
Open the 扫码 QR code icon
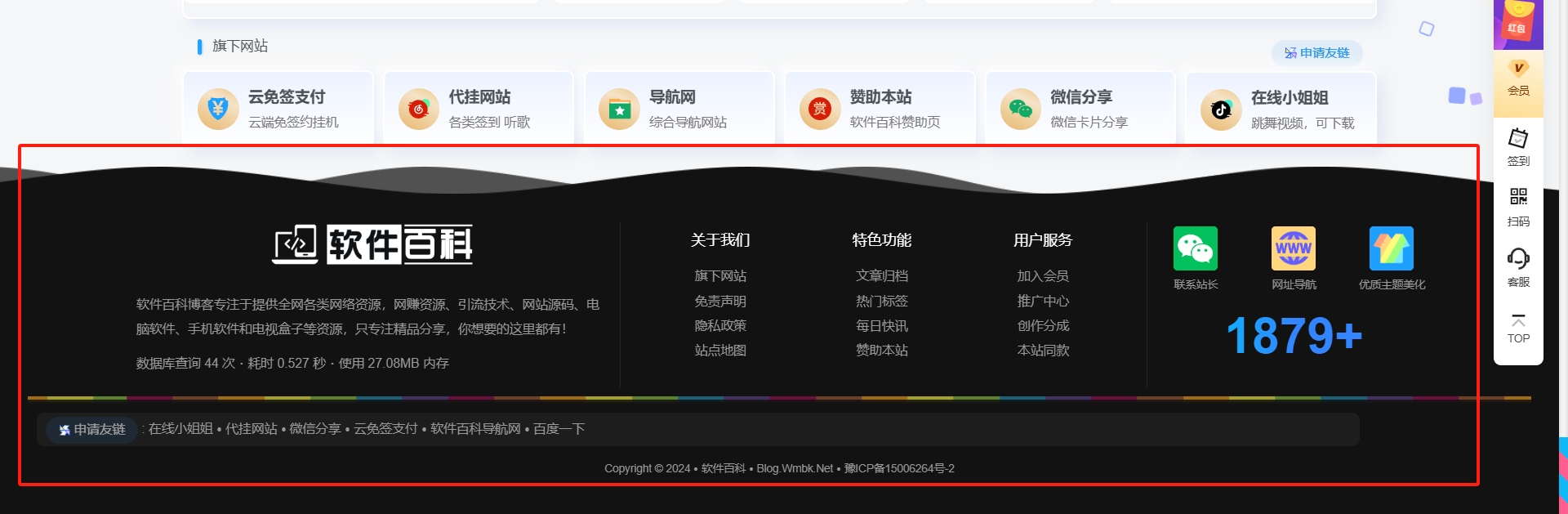tap(1518, 207)
